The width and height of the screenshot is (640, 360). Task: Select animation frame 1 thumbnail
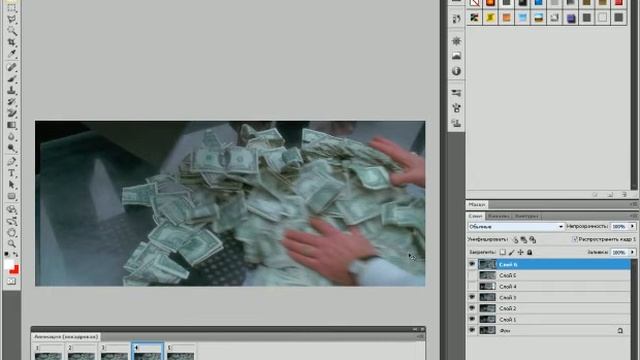[x=48, y=352]
